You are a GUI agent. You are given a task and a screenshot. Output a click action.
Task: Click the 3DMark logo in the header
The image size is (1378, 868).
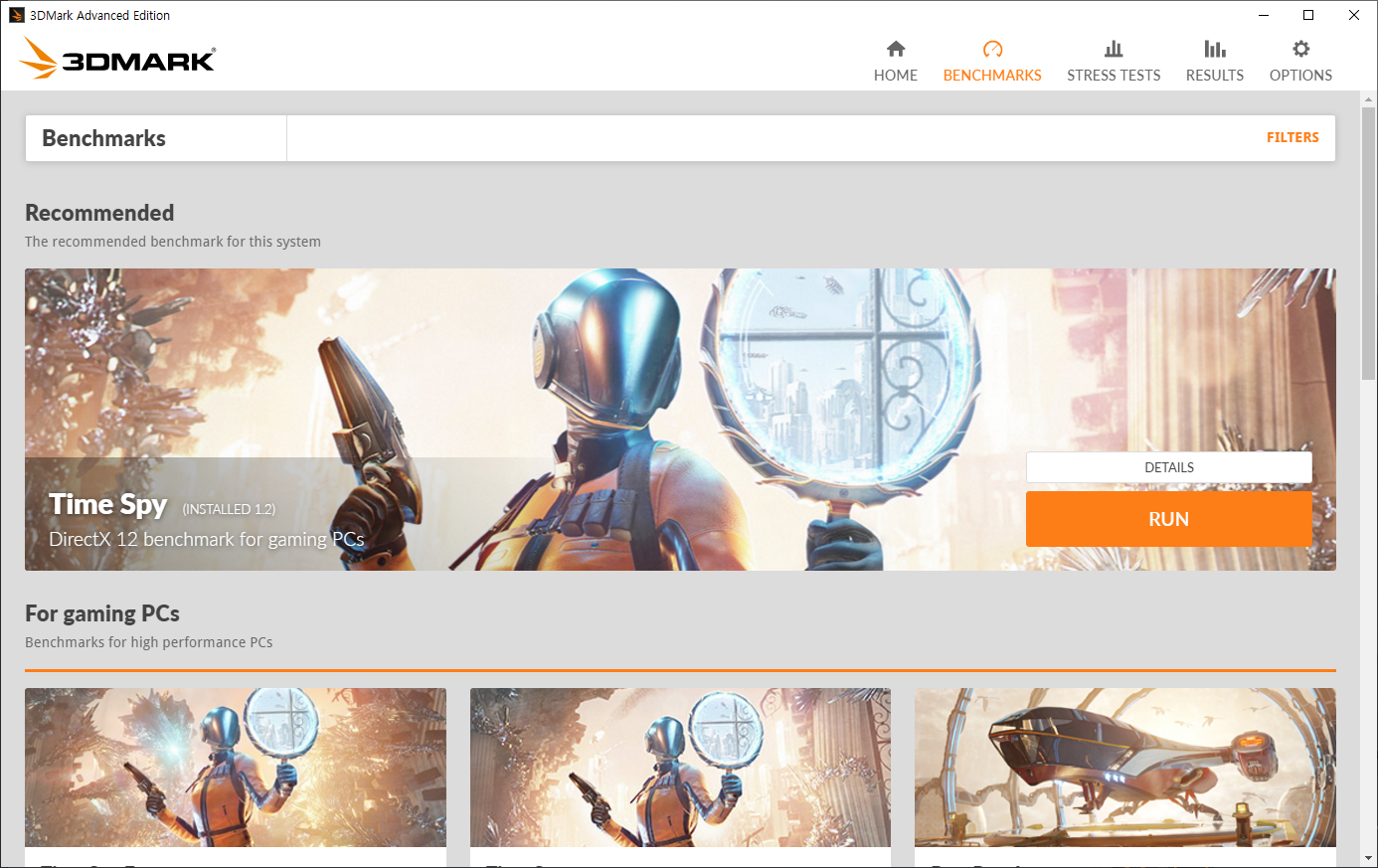click(117, 59)
